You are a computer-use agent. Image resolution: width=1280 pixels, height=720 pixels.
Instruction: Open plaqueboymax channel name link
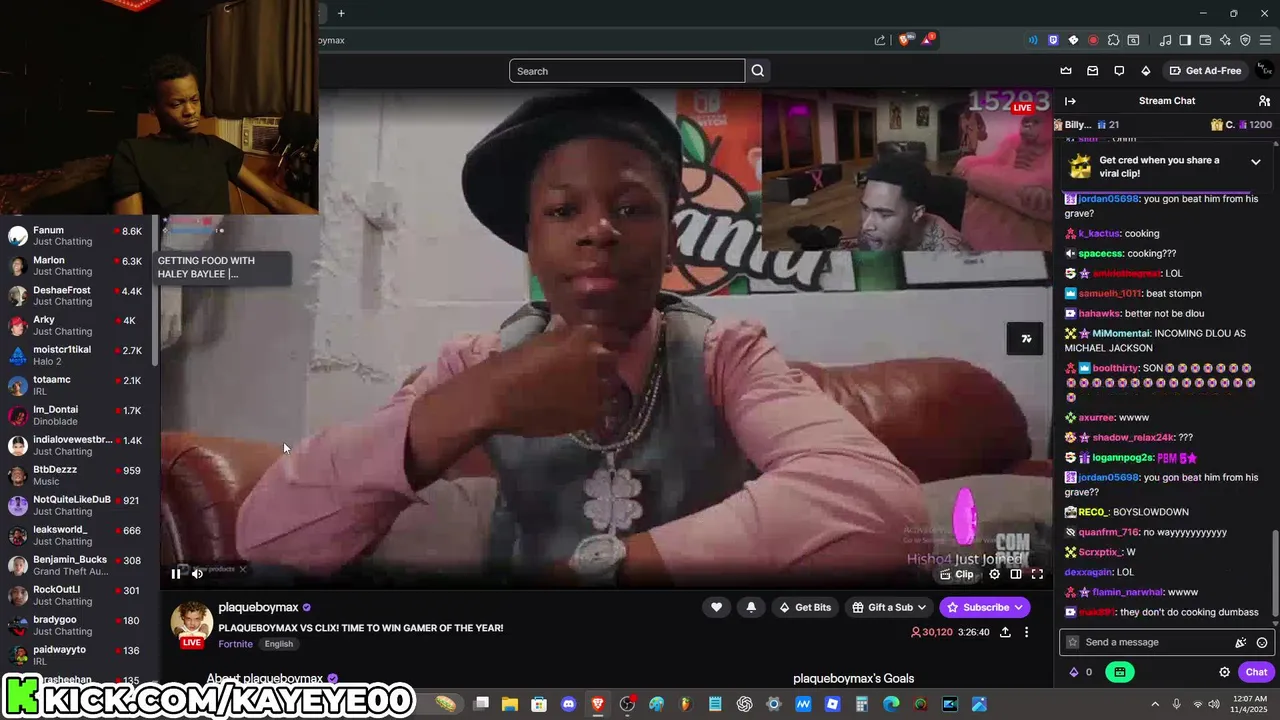(x=258, y=607)
